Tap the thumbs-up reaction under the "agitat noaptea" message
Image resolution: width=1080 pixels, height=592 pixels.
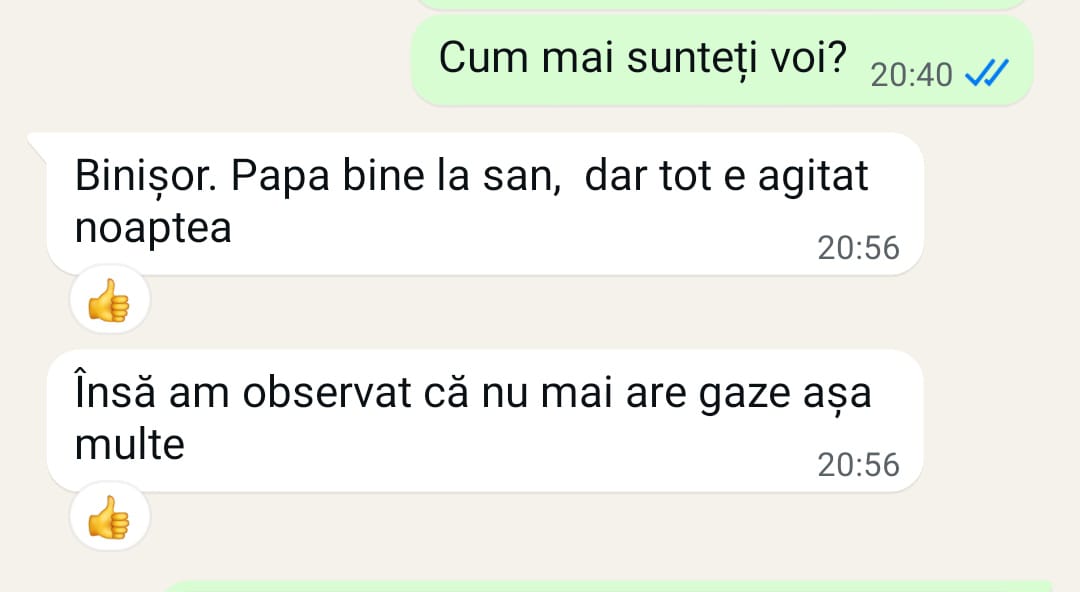tap(109, 301)
